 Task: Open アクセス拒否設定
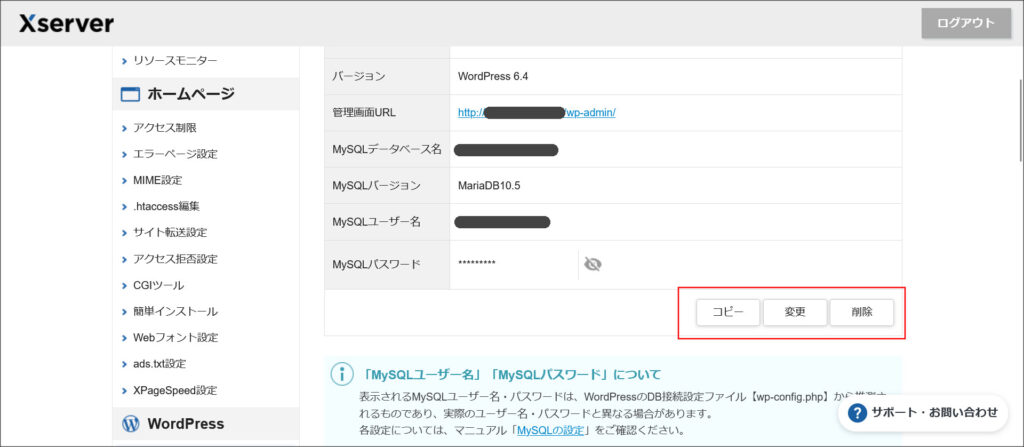(x=175, y=259)
